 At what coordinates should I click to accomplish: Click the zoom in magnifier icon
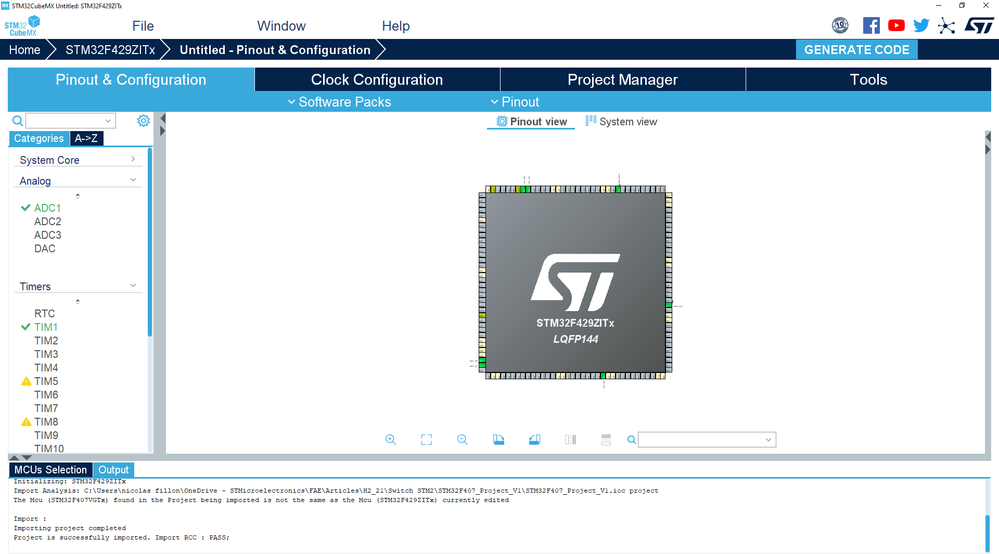tap(391, 439)
